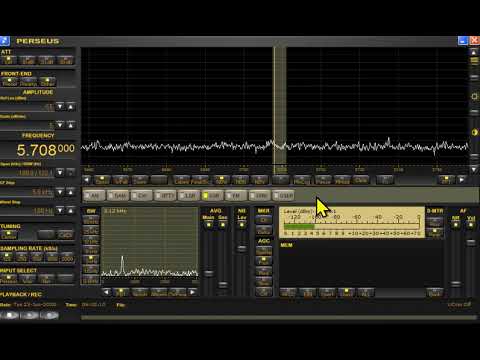Toggle the front-end Dither button
The image size is (480, 360).
[47, 82]
